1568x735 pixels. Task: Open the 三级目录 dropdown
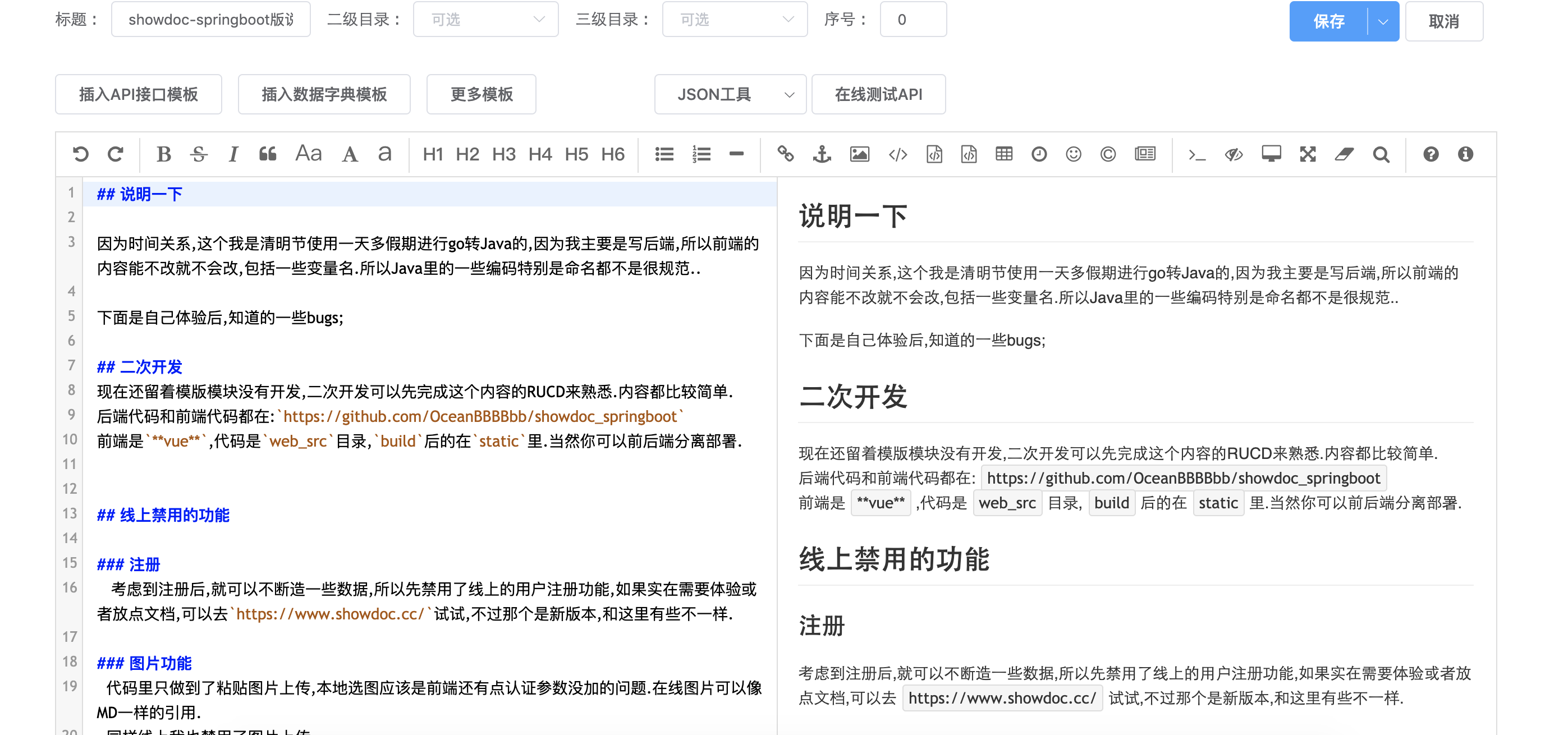[x=735, y=20]
